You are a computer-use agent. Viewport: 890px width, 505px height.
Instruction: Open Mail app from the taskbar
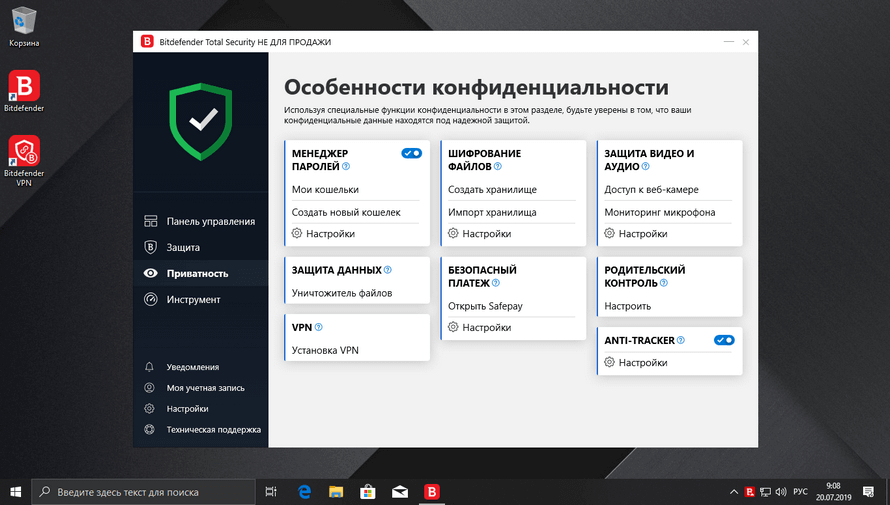click(x=400, y=492)
